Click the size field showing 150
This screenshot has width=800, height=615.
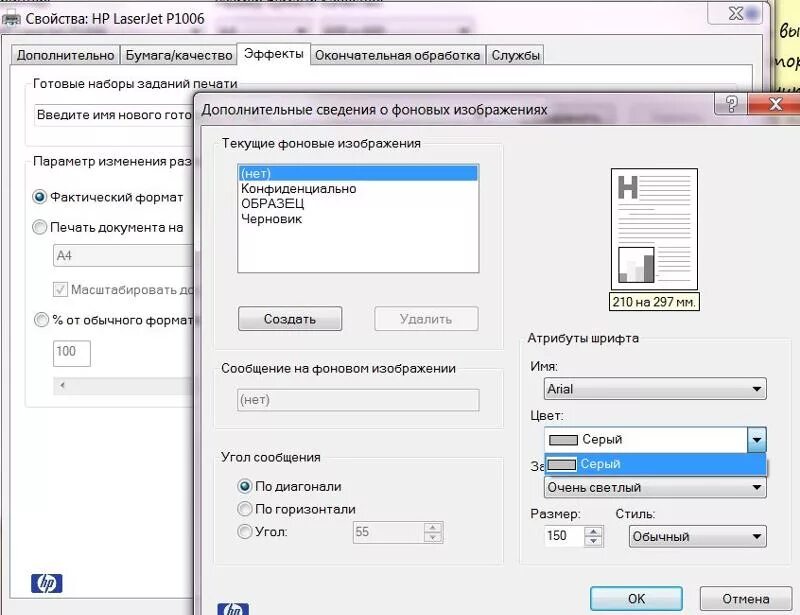[564, 536]
